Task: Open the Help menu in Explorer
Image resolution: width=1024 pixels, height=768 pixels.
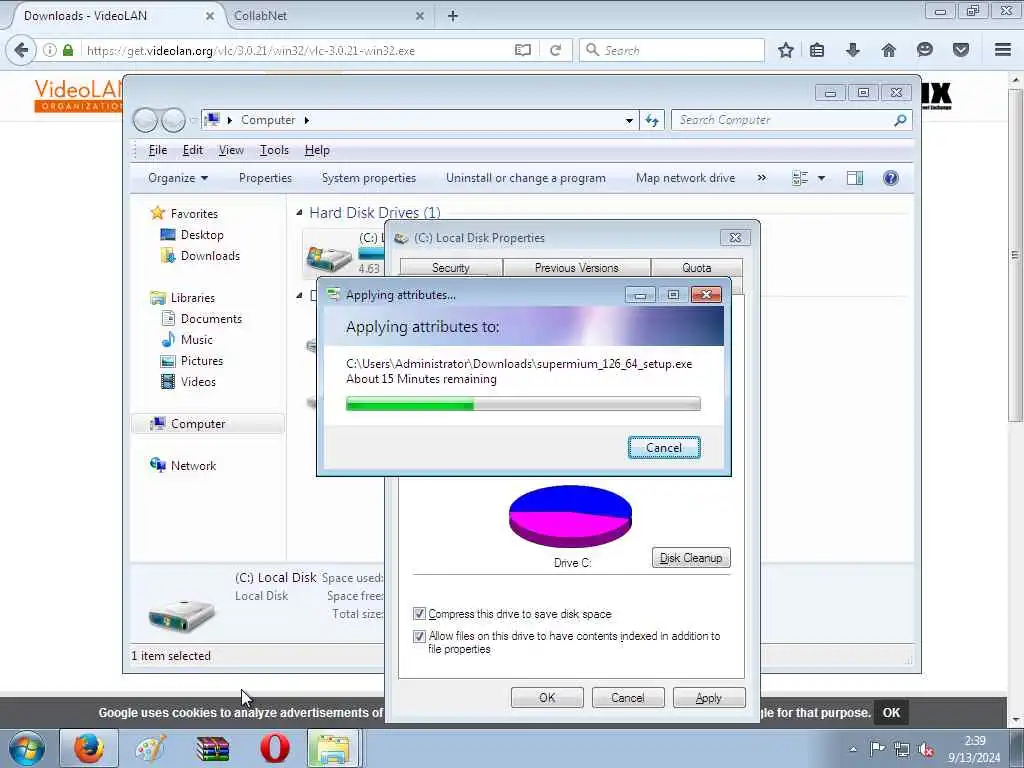Action: pos(317,150)
